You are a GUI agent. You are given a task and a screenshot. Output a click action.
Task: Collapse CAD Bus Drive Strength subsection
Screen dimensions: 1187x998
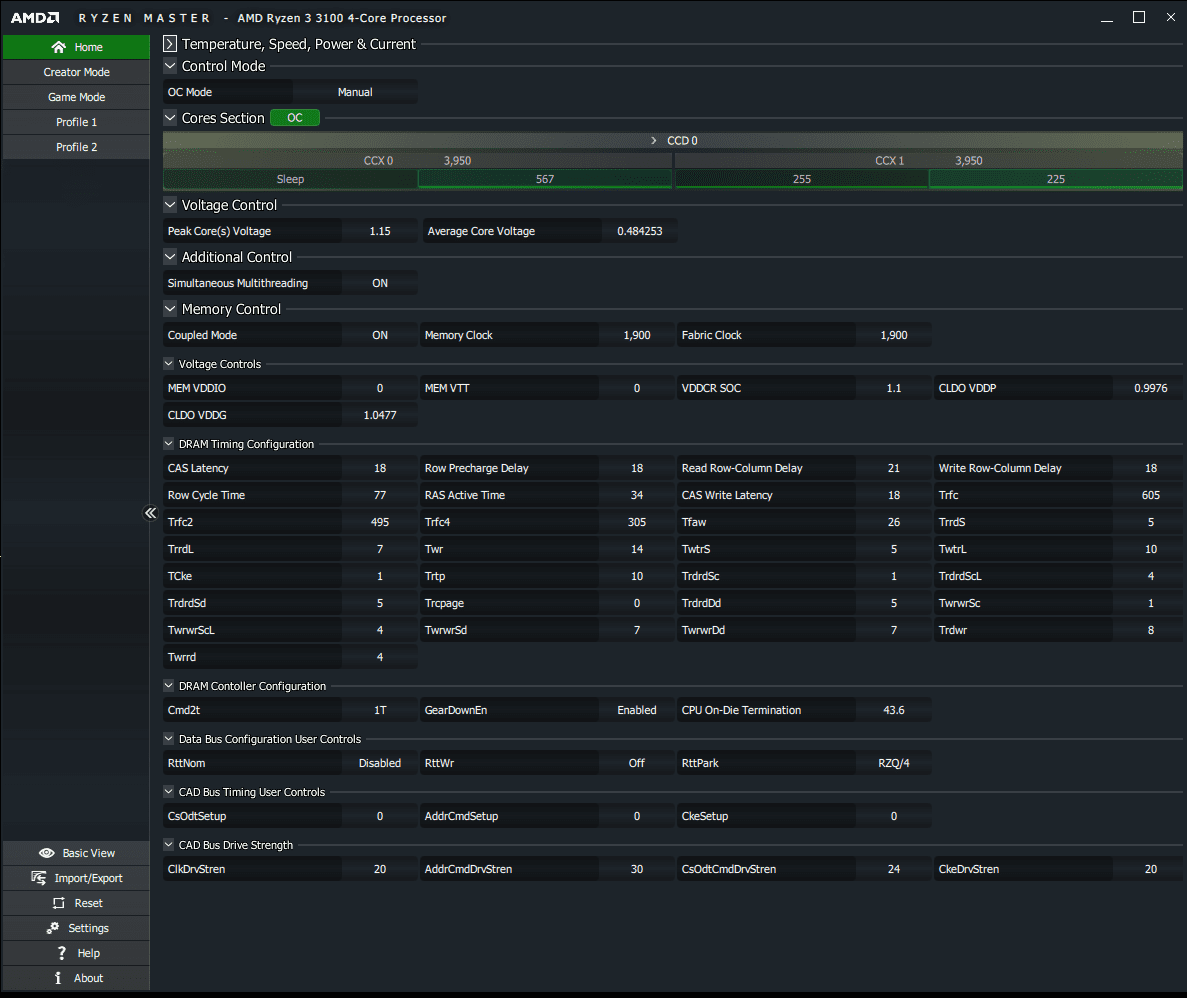[169, 844]
